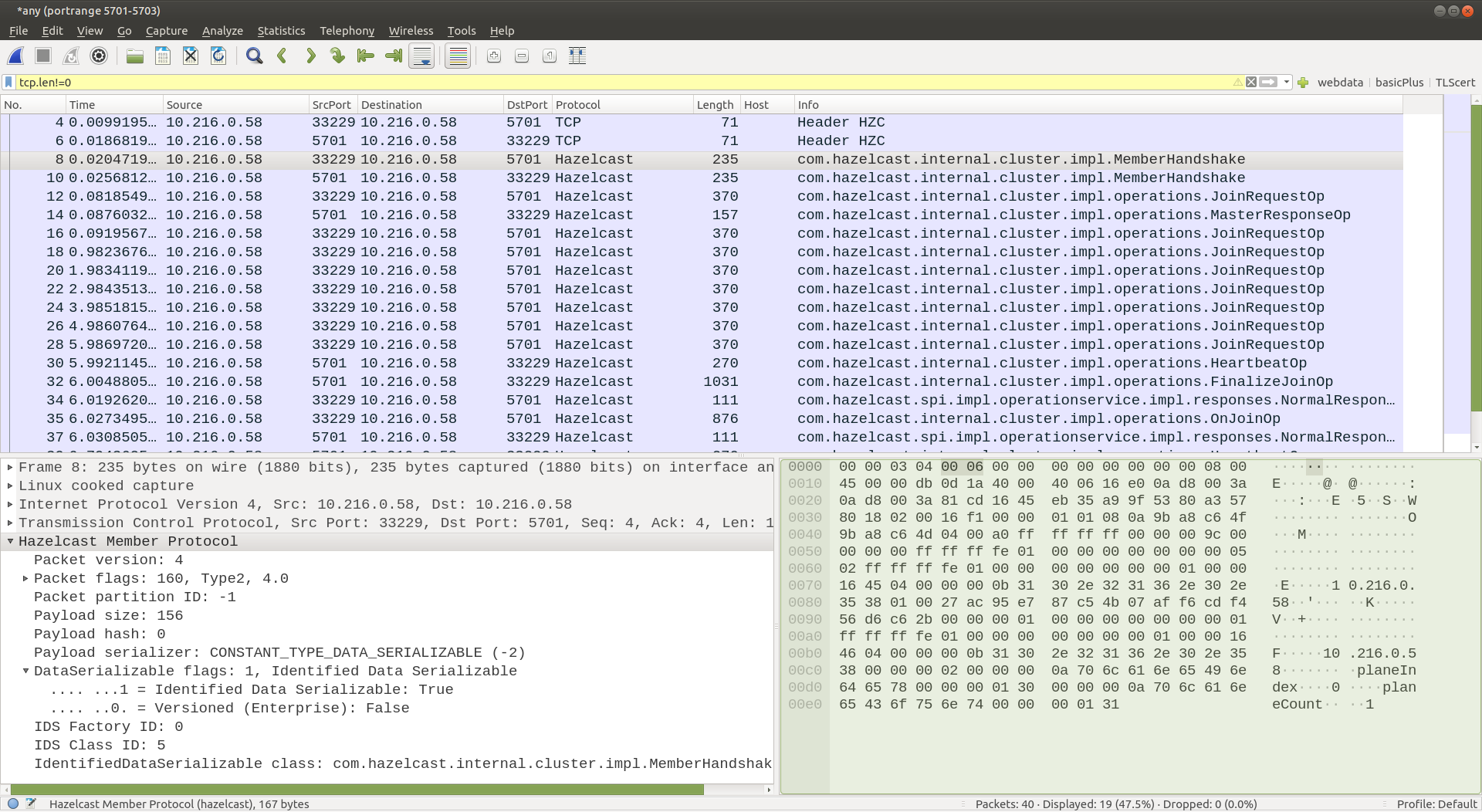Select packet 35 OnJoinOp row
This screenshot has height=812, width=1482.
coord(702,419)
